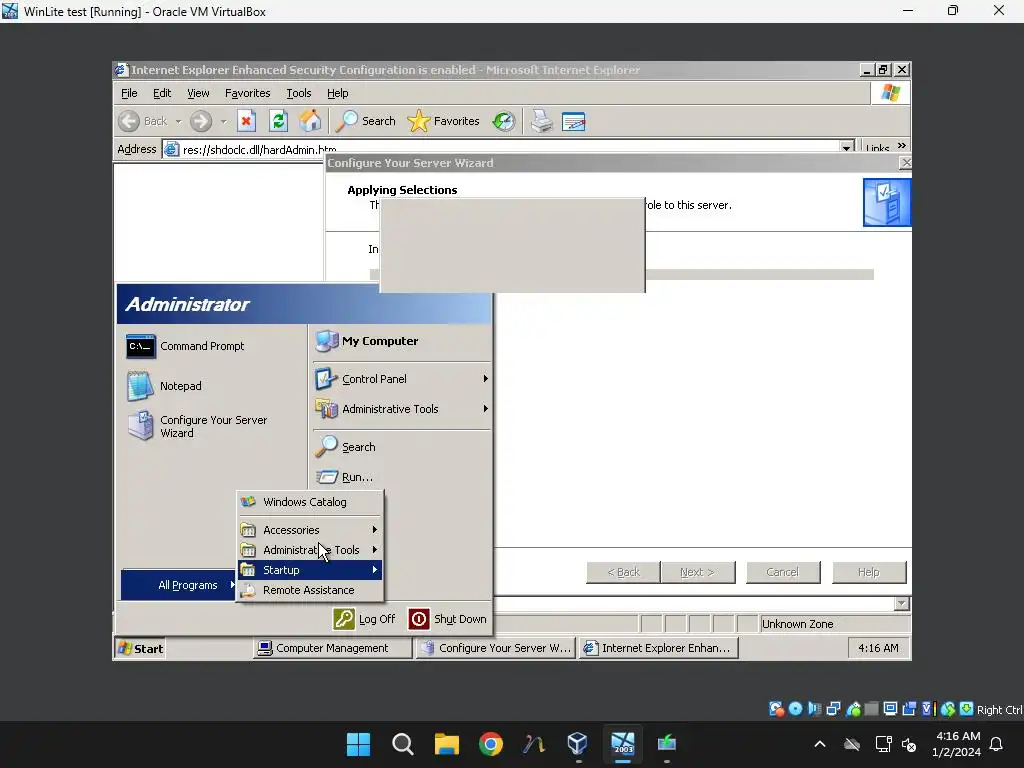Click the History clock icon
The width and height of the screenshot is (1024, 768).
click(504, 121)
